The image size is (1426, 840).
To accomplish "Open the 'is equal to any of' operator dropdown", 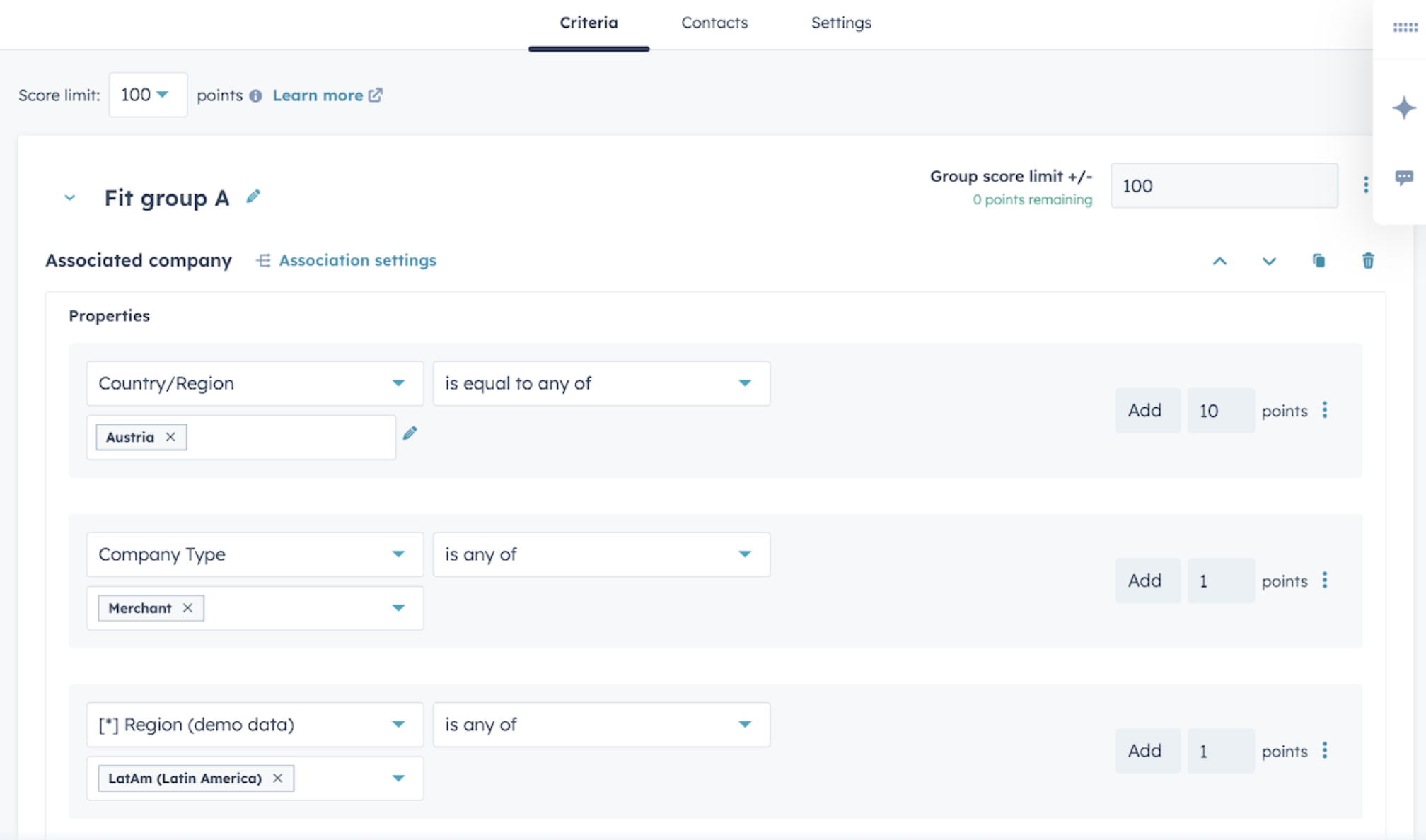I will pyautogui.click(x=601, y=383).
